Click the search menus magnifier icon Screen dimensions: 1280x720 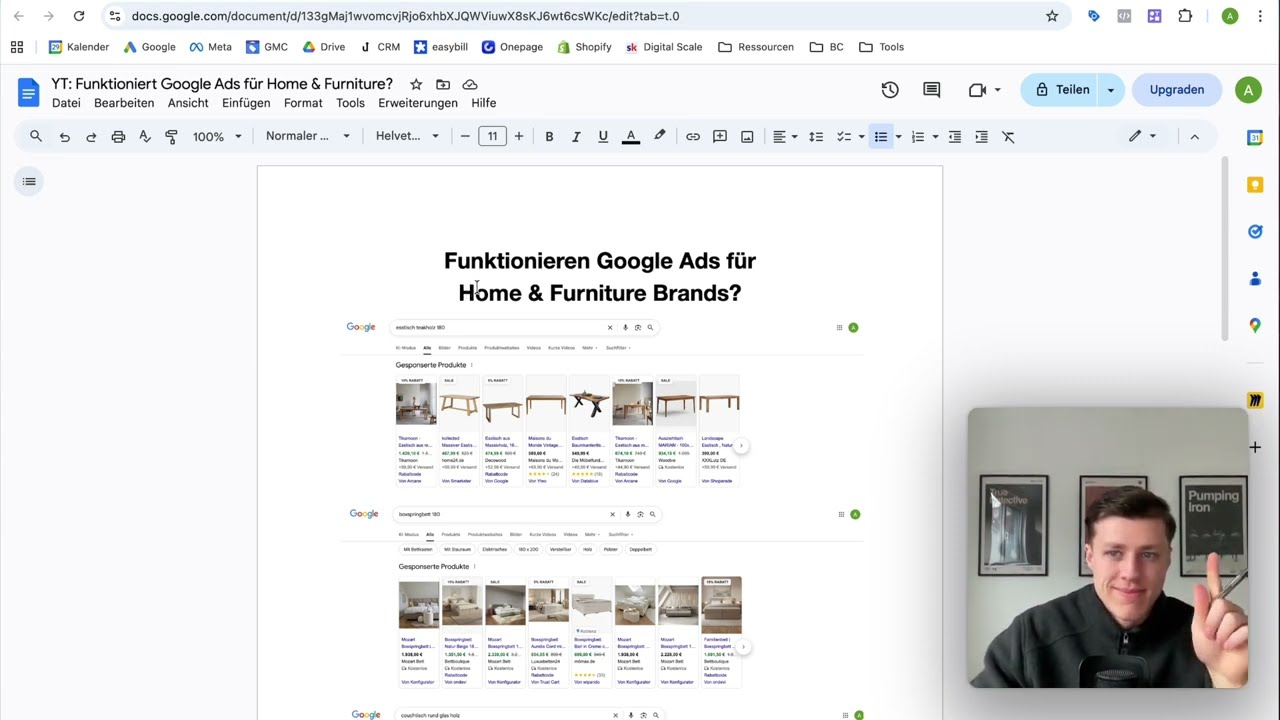point(36,136)
